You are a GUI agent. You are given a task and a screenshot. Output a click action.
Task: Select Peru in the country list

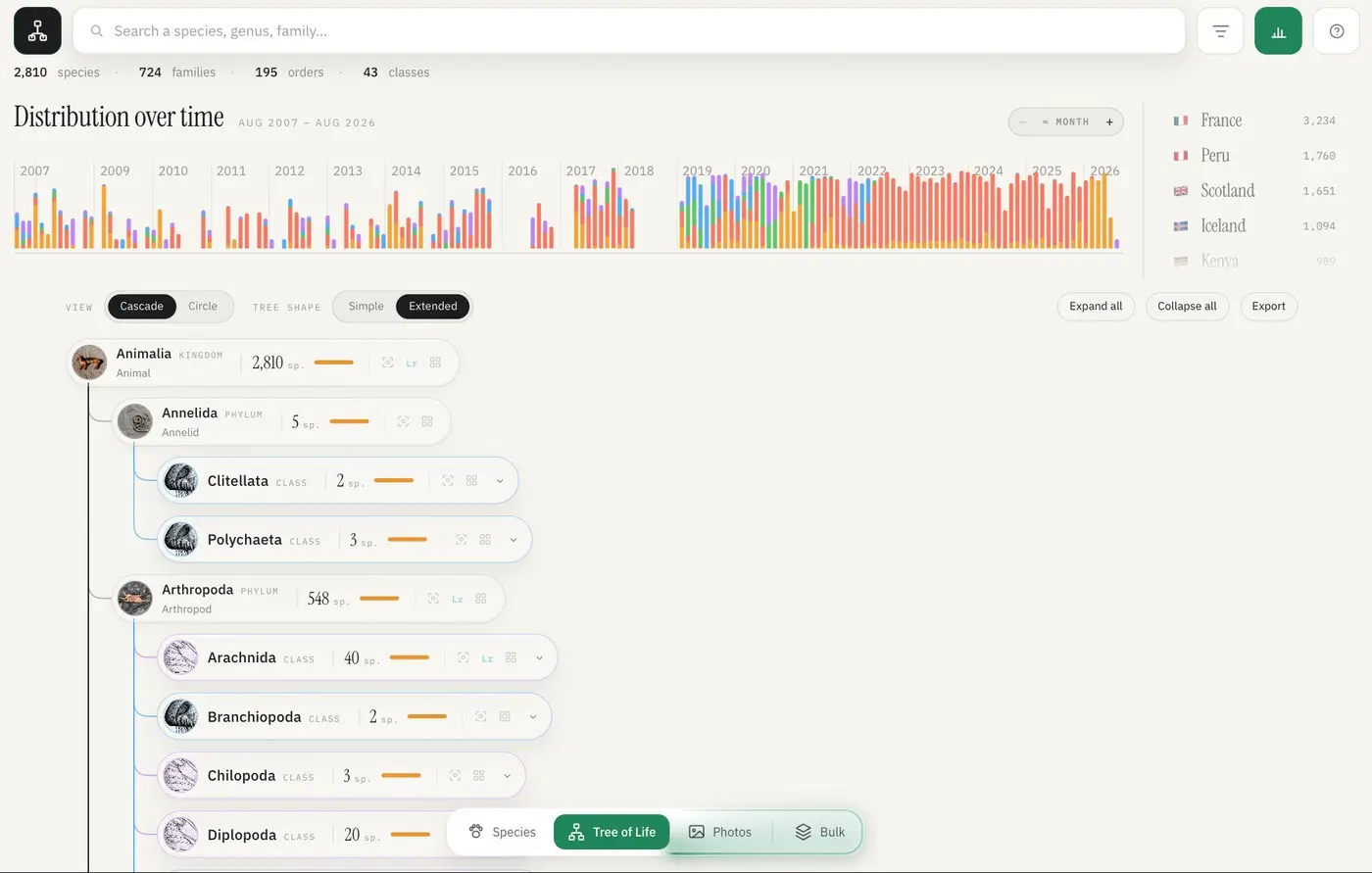point(1254,156)
